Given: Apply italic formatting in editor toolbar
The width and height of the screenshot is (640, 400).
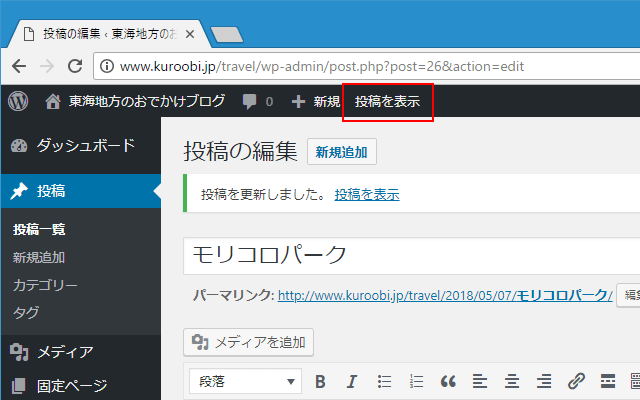Looking at the screenshot, I should pos(351,381).
